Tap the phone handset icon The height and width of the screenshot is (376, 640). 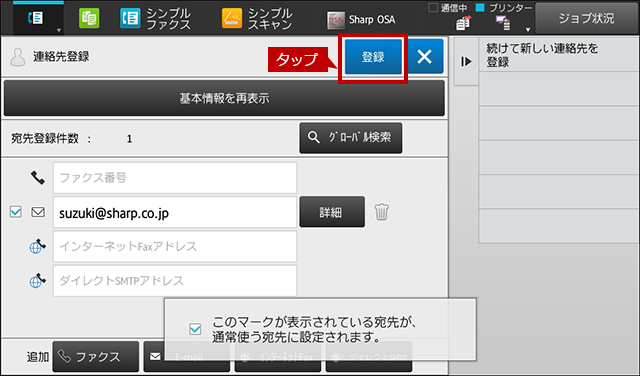38,178
